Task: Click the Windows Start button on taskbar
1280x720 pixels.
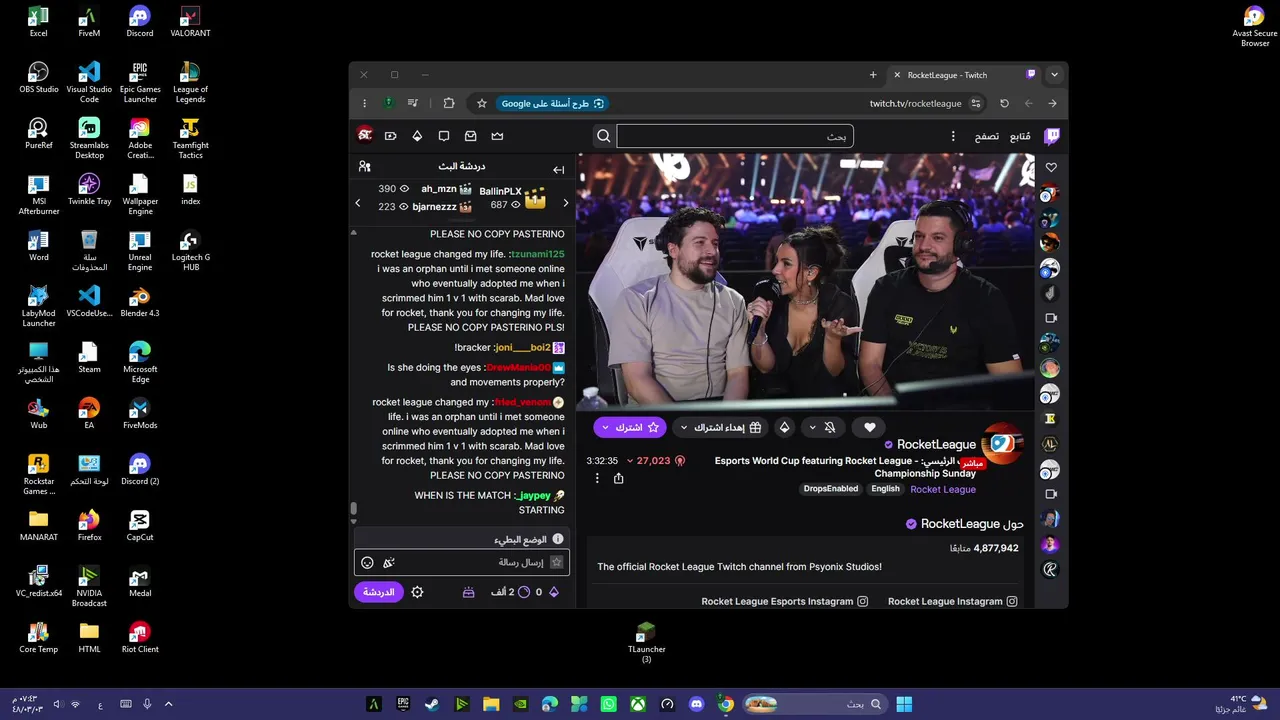Action: [904, 704]
